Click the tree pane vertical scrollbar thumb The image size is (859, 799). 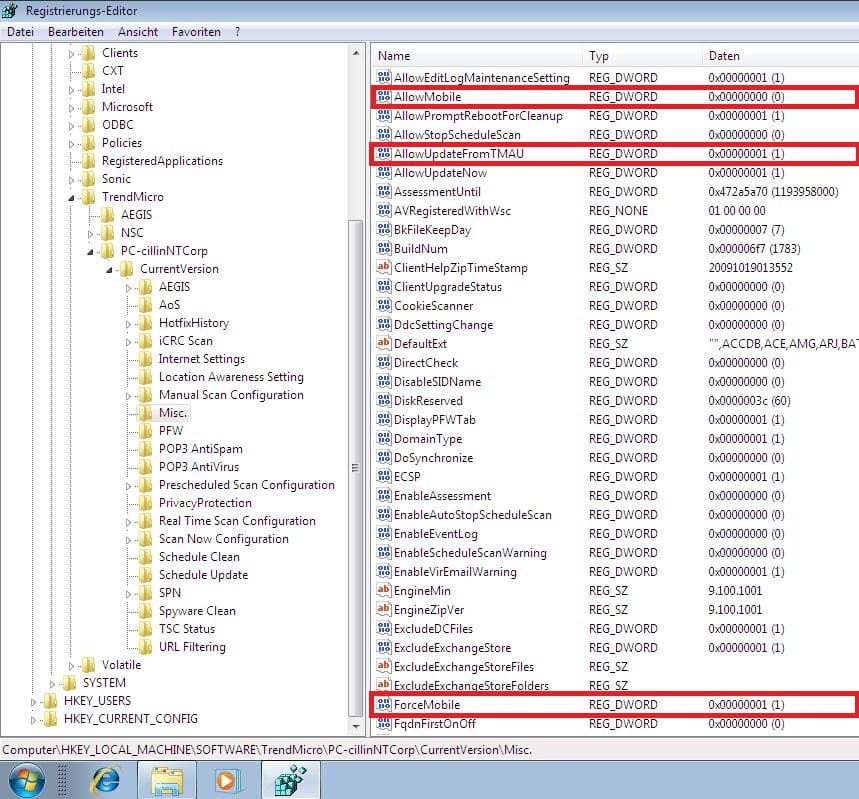click(356, 468)
